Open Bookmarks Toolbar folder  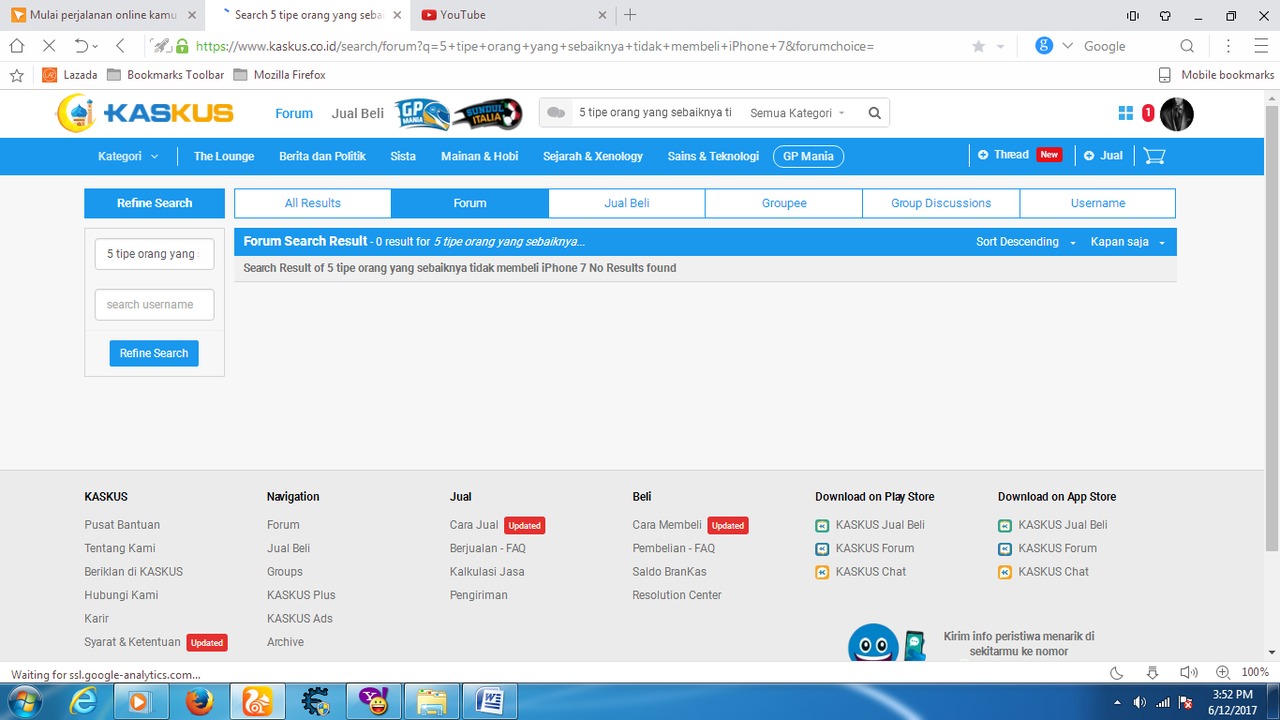click(x=165, y=75)
